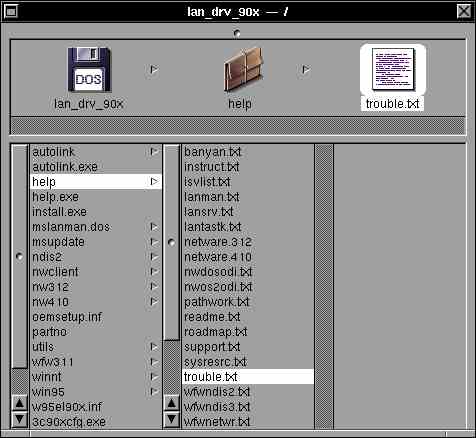Click the divider handle dot above icon path
The height and width of the screenshot is (438, 476).
point(237,33)
